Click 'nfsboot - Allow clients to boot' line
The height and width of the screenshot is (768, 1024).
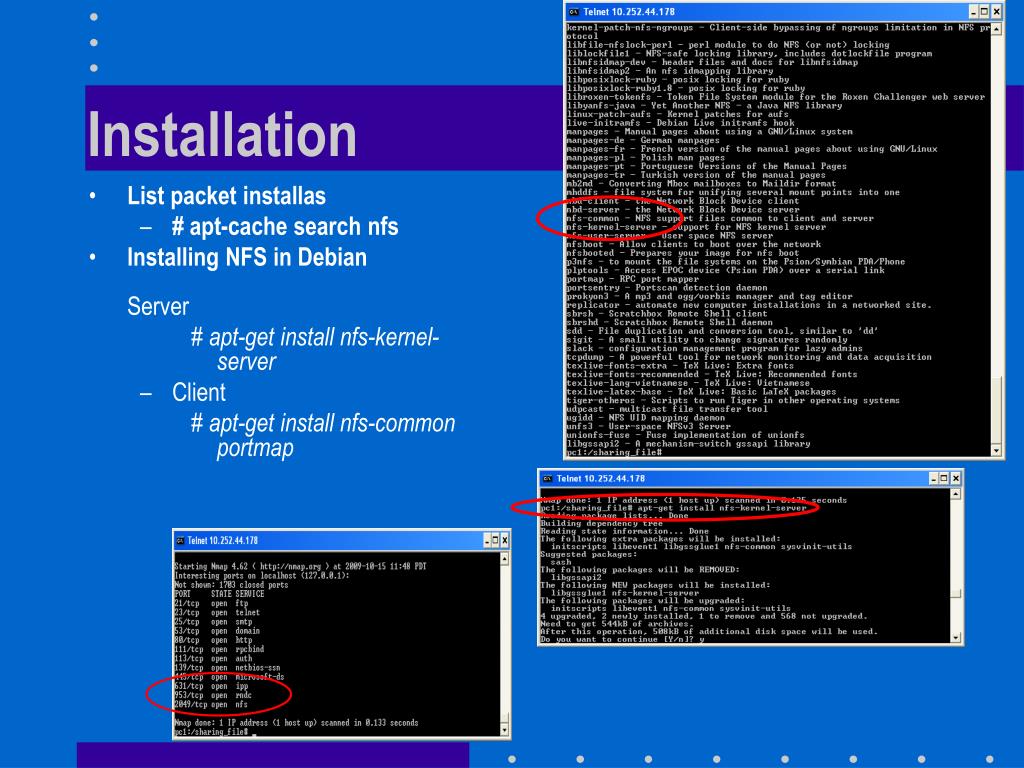click(x=694, y=244)
